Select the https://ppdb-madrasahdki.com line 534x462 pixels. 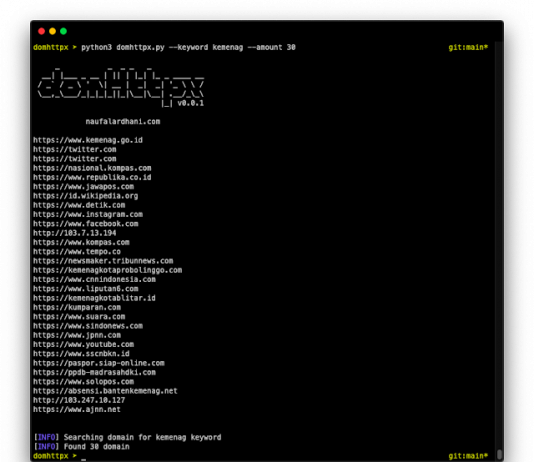pyautogui.click(x=94, y=372)
